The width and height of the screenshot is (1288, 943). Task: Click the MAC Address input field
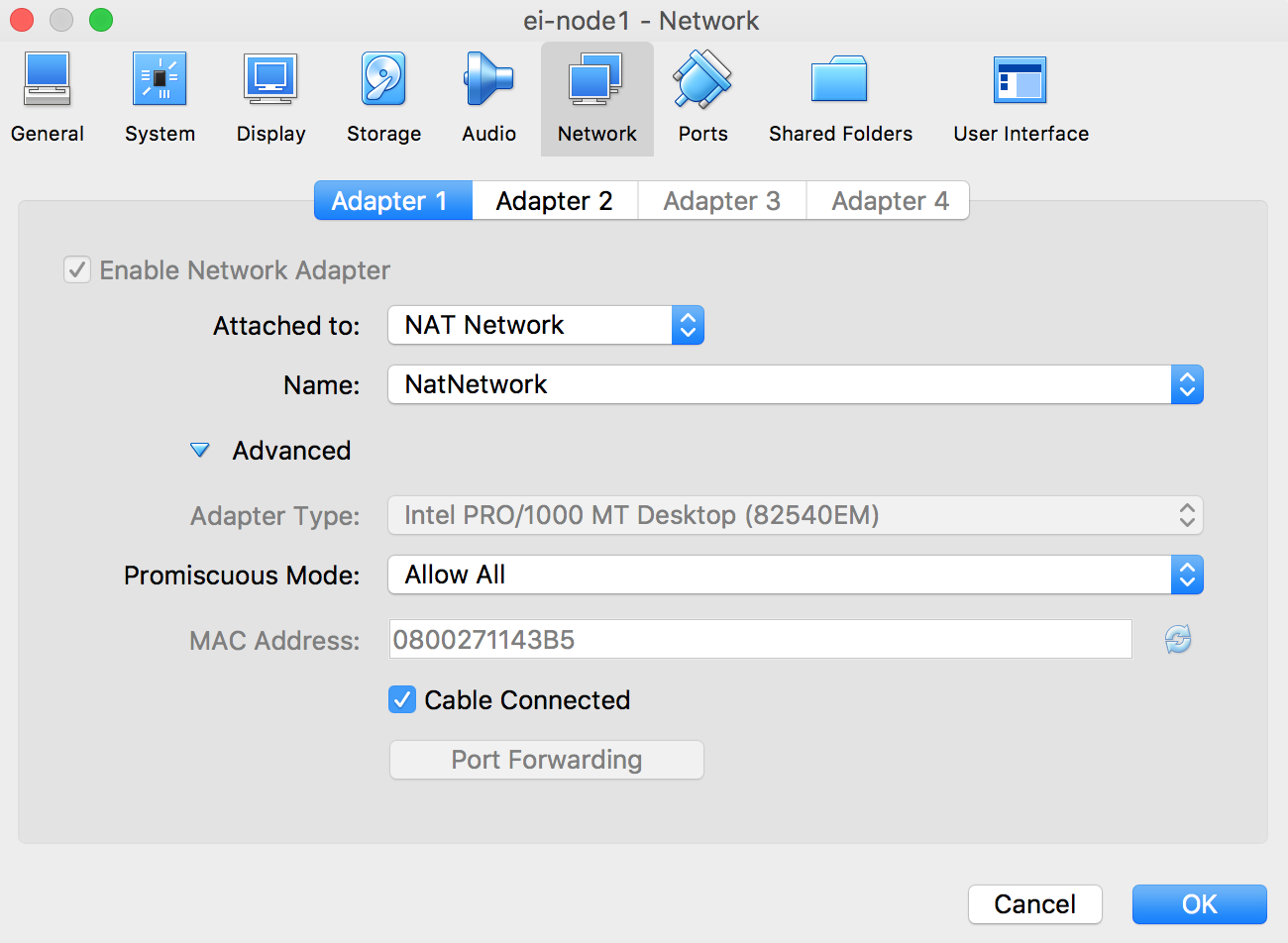pos(761,639)
